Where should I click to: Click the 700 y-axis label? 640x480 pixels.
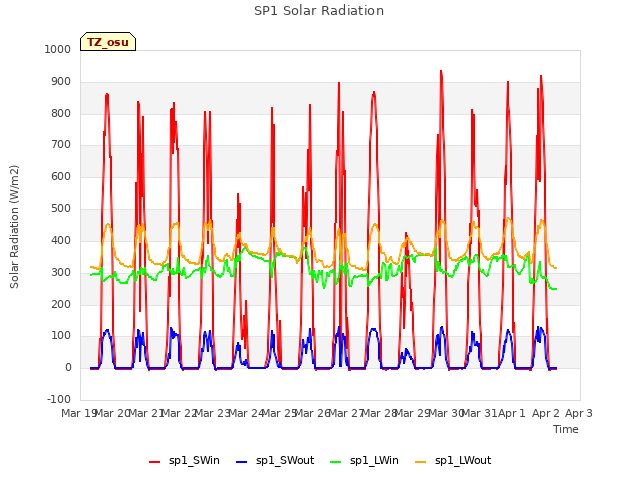(x=61, y=144)
